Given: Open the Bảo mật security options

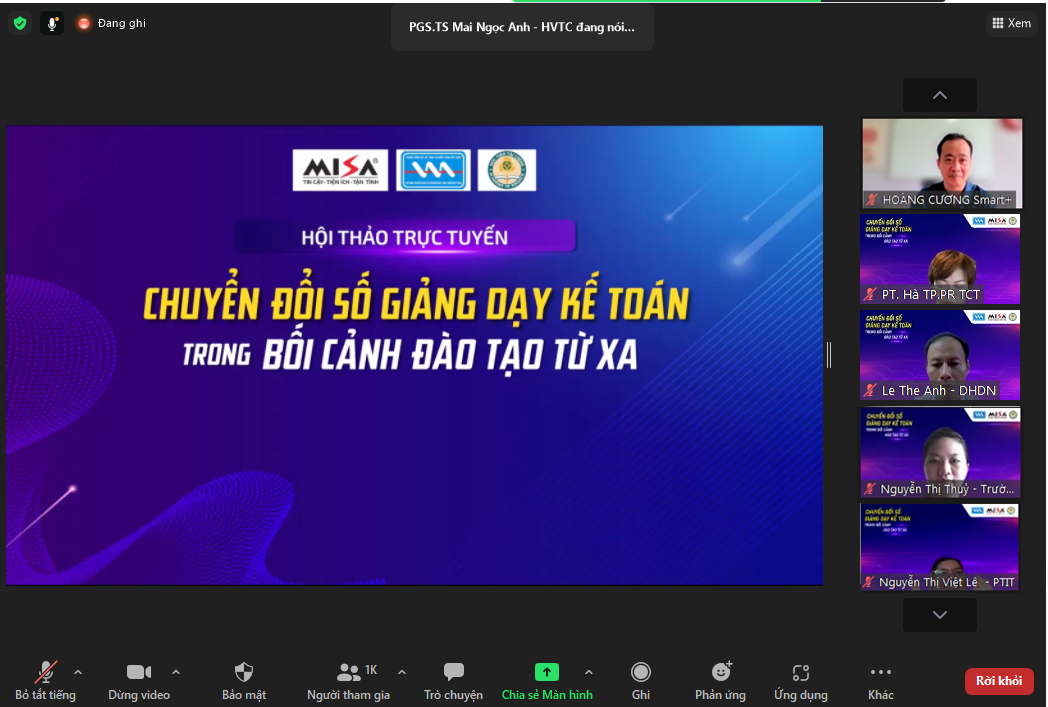Looking at the screenshot, I should click(244, 680).
